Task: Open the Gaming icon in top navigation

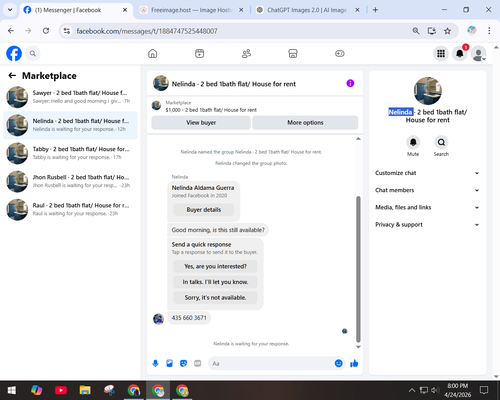Action: point(340,53)
